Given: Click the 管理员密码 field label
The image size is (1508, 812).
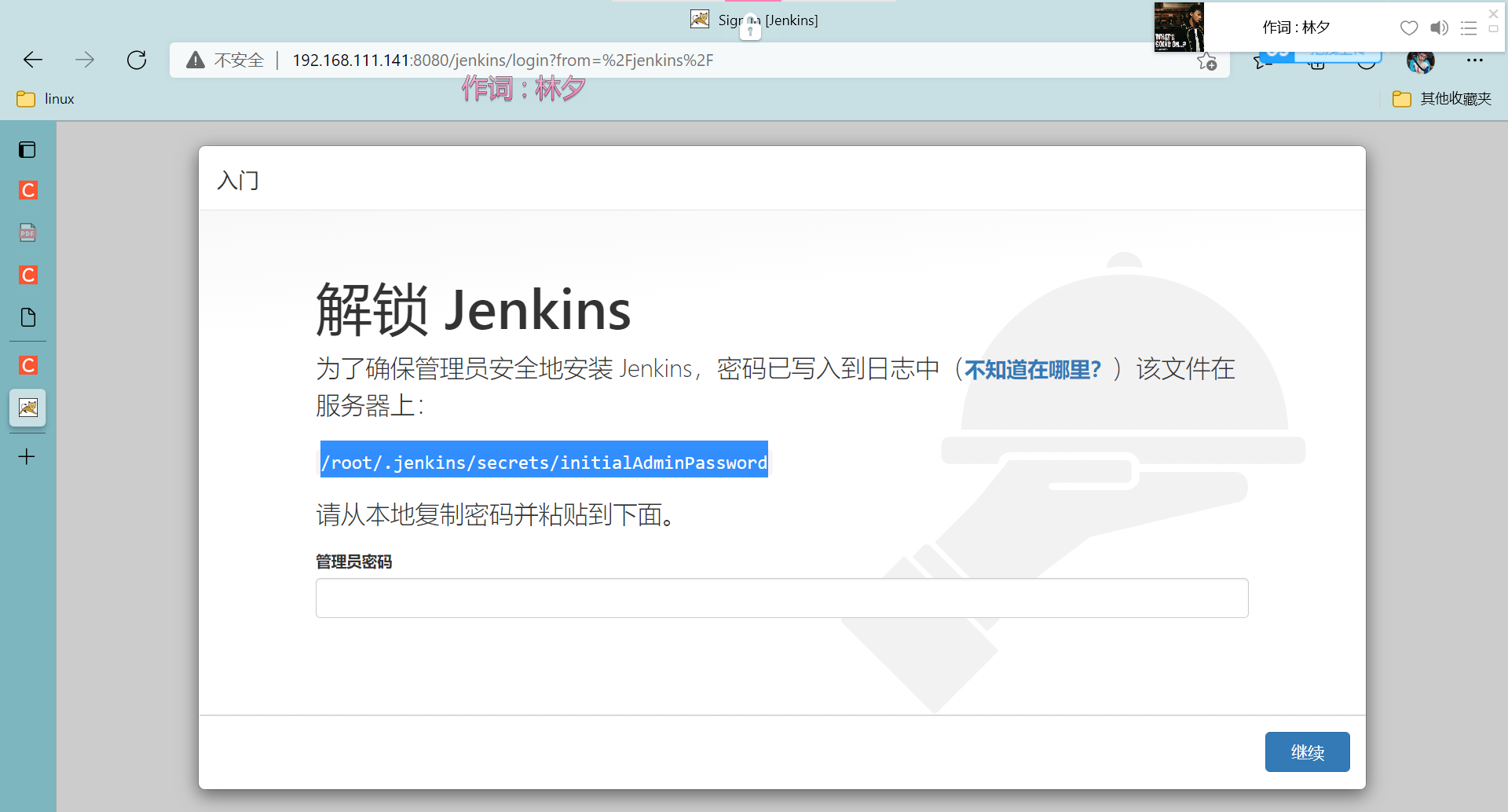Looking at the screenshot, I should (353, 561).
